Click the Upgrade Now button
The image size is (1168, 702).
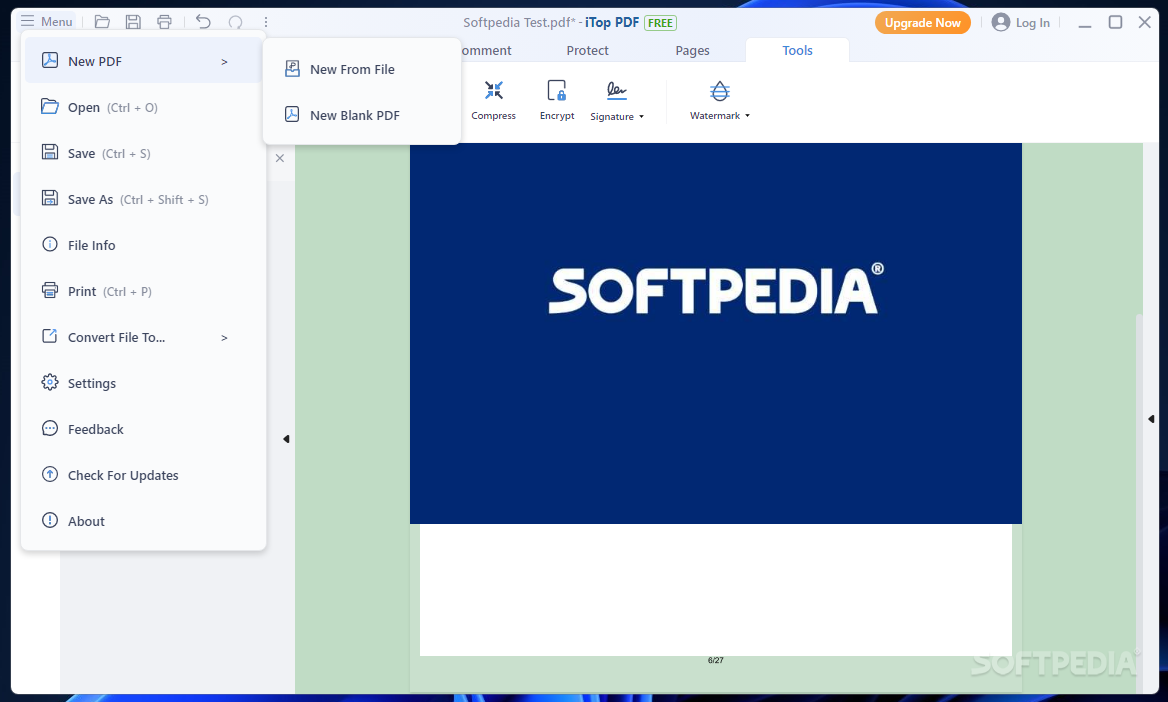[922, 22]
